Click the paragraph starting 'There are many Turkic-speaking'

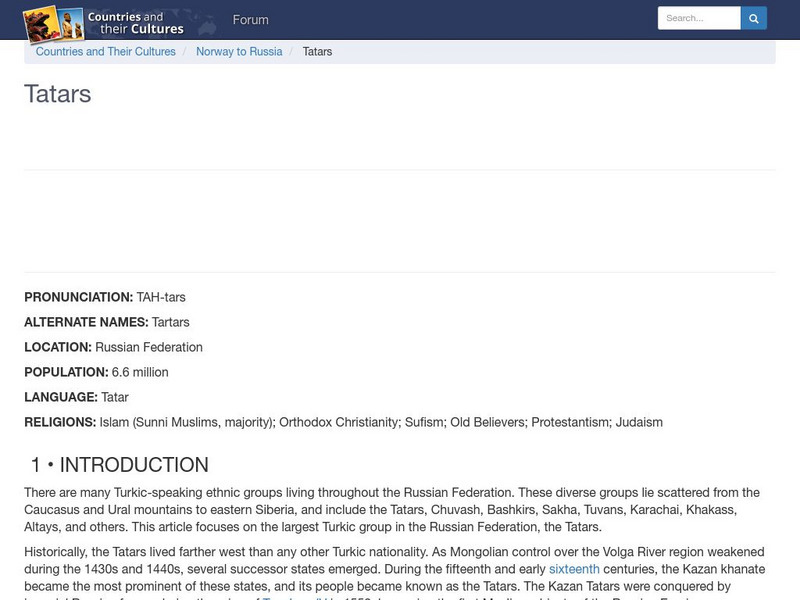tap(392, 510)
